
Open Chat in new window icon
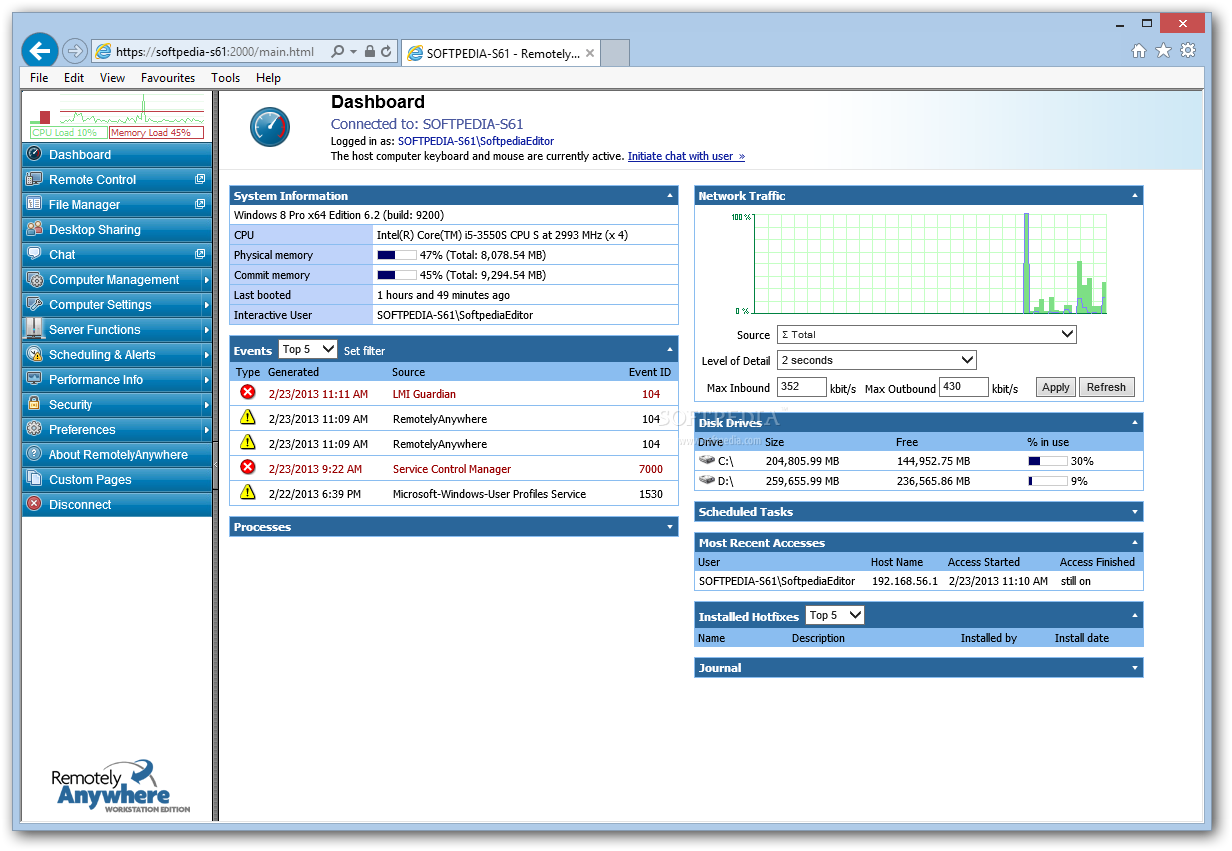point(200,254)
